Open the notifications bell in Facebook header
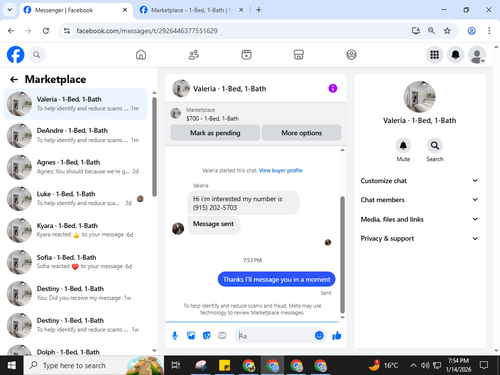Screen dimensions: 500x375 [456, 55]
